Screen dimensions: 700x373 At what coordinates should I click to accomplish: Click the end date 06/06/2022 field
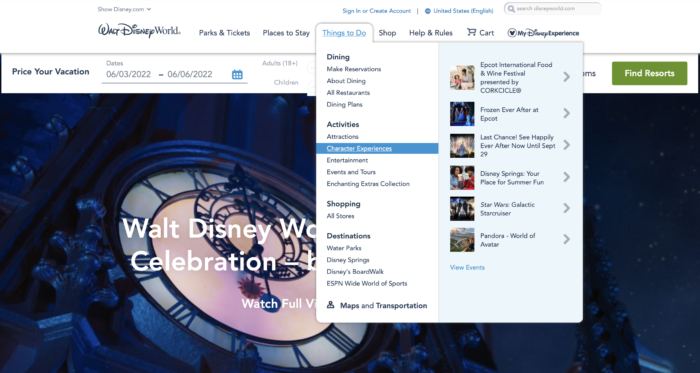coord(190,75)
